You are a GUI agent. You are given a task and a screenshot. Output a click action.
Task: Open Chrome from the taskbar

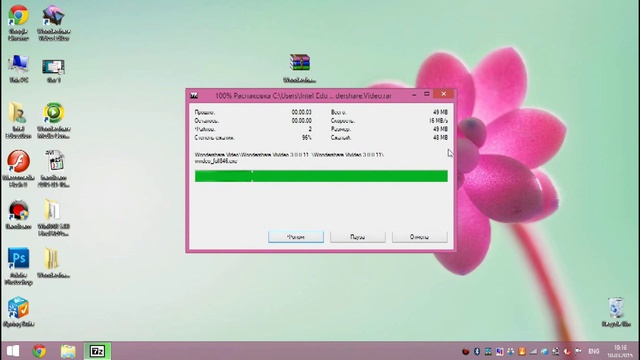(x=39, y=351)
